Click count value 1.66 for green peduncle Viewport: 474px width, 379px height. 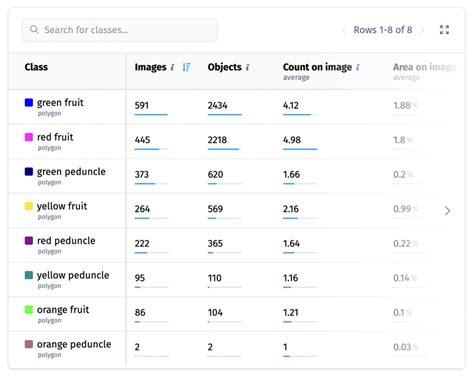pos(291,174)
